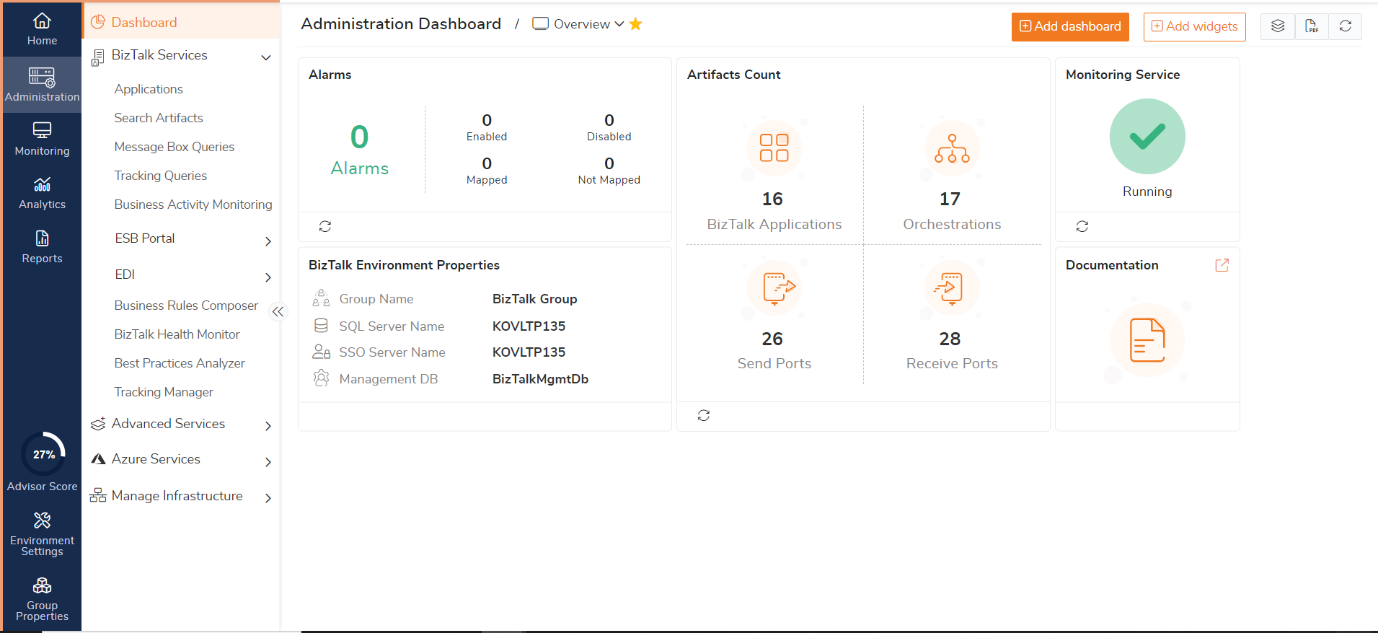Open the Reports section
Viewport: 1378px width, 633px height.
pos(41,247)
